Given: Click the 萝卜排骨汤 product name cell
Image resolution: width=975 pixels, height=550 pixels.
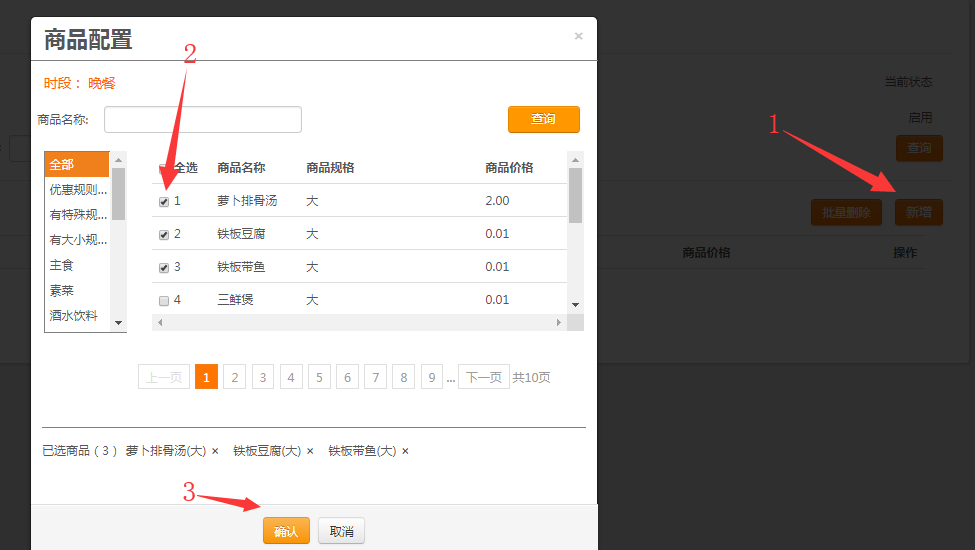Looking at the screenshot, I should (247, 201).
